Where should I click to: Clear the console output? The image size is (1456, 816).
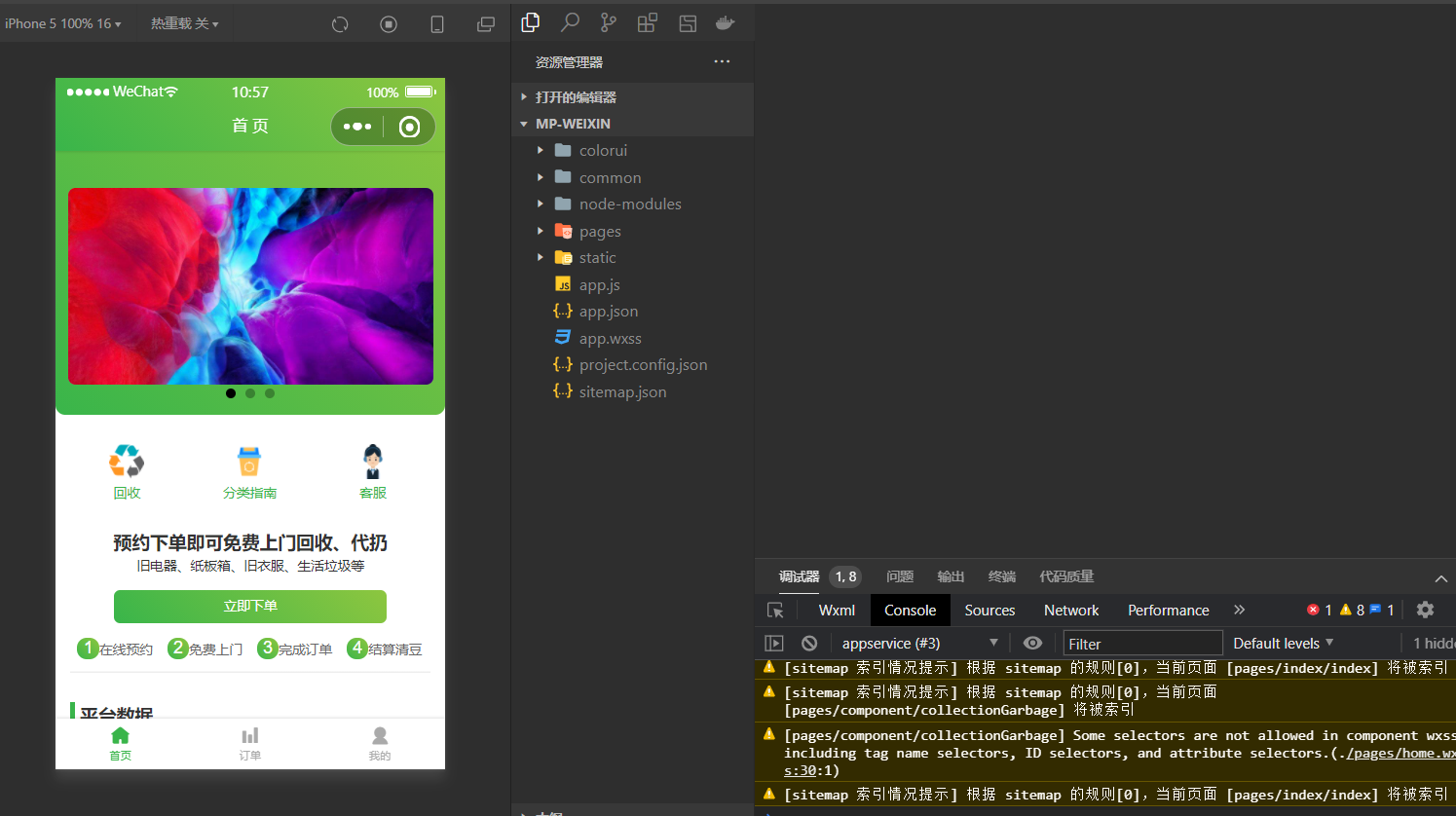point(809,644)
